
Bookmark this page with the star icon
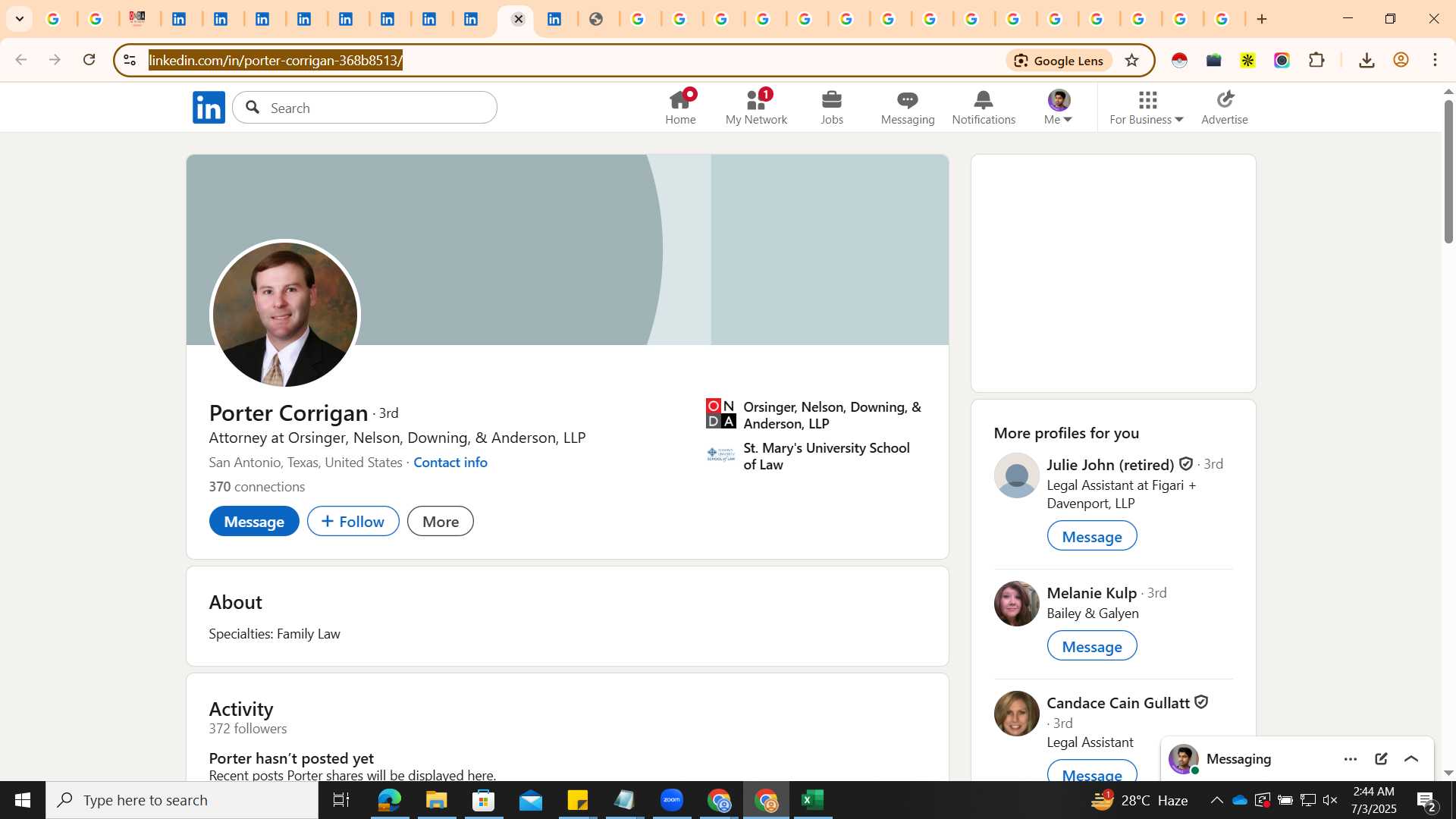(1132, 61)
